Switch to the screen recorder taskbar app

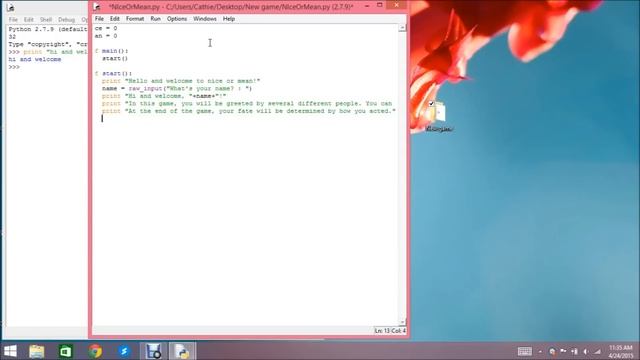pyautogui.click(x=153, y=351)
